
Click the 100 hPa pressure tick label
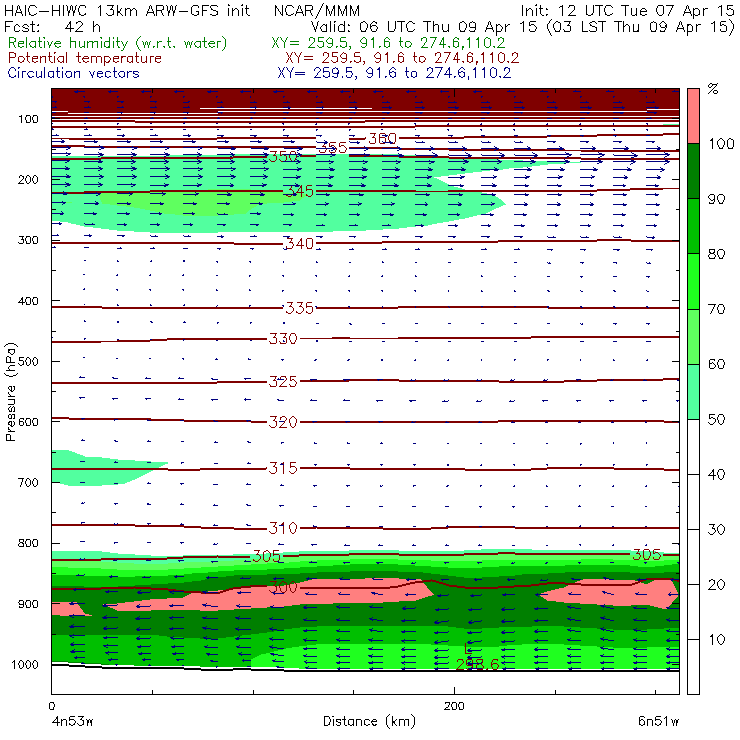pyautogui.click(x=28, y=119)
